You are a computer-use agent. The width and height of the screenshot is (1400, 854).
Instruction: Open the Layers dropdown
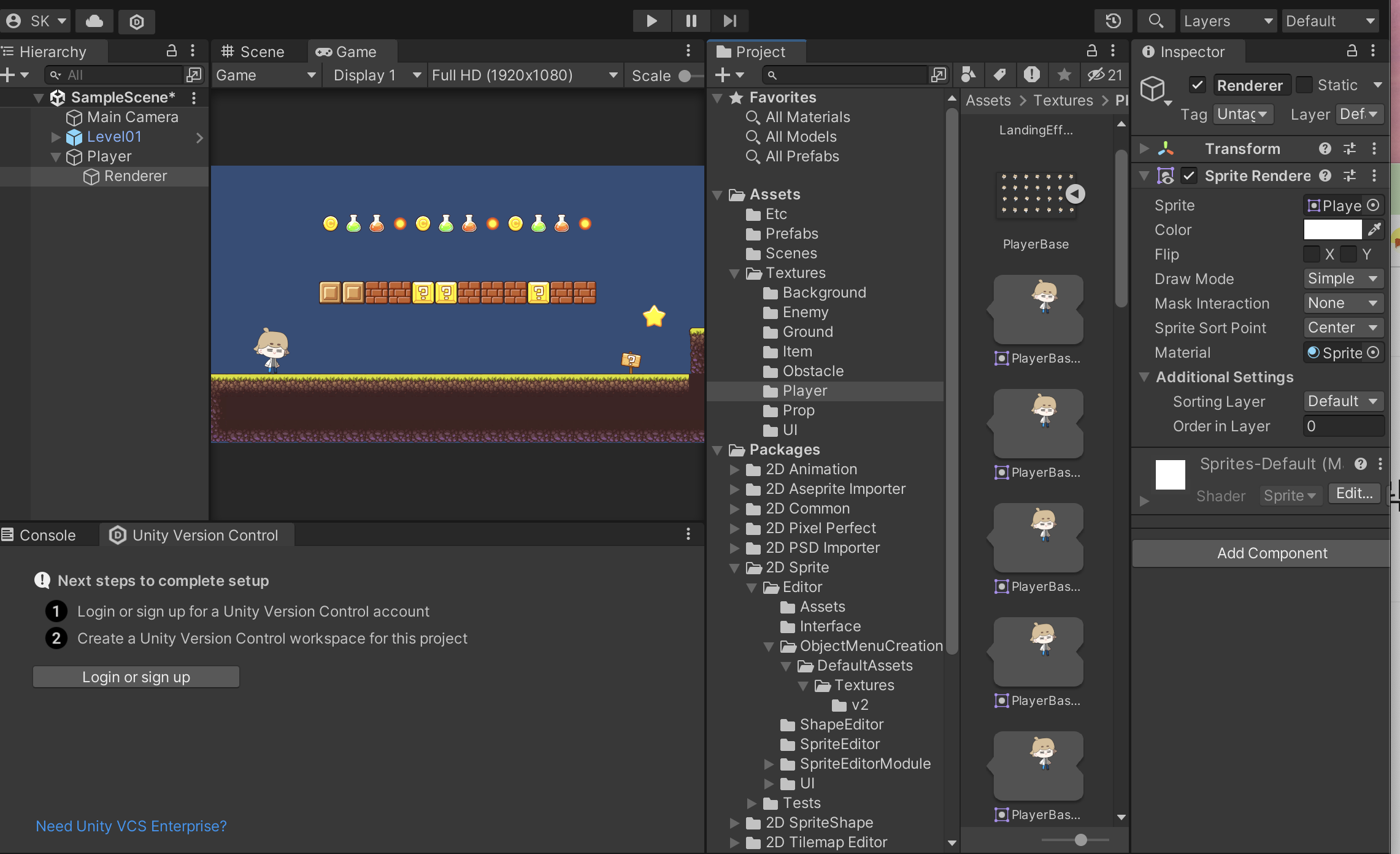pyautogui.click(x=1228, y=21)
